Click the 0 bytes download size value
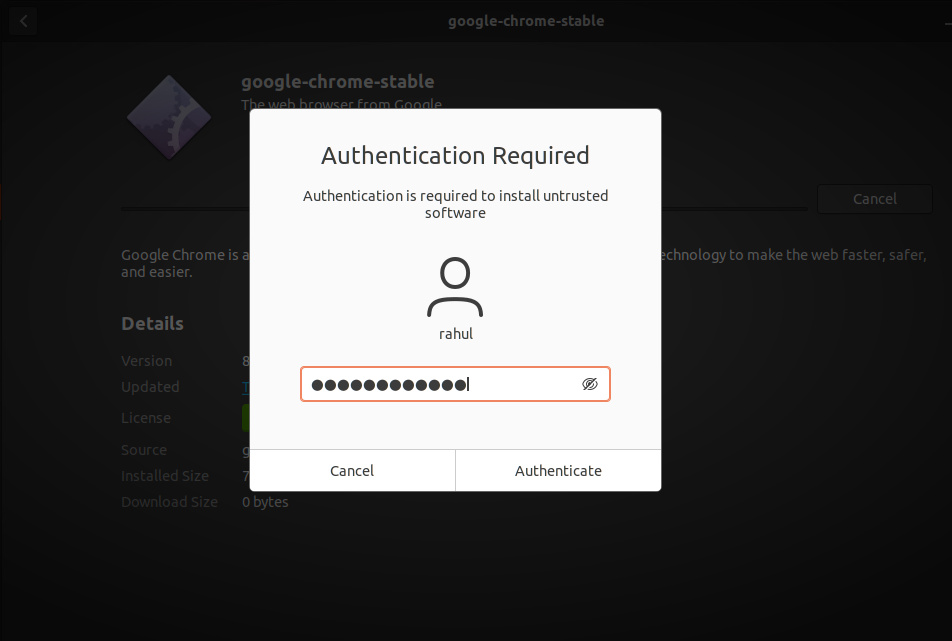The width and height of the screenshot is (952, 641). (x=265, y=502)
